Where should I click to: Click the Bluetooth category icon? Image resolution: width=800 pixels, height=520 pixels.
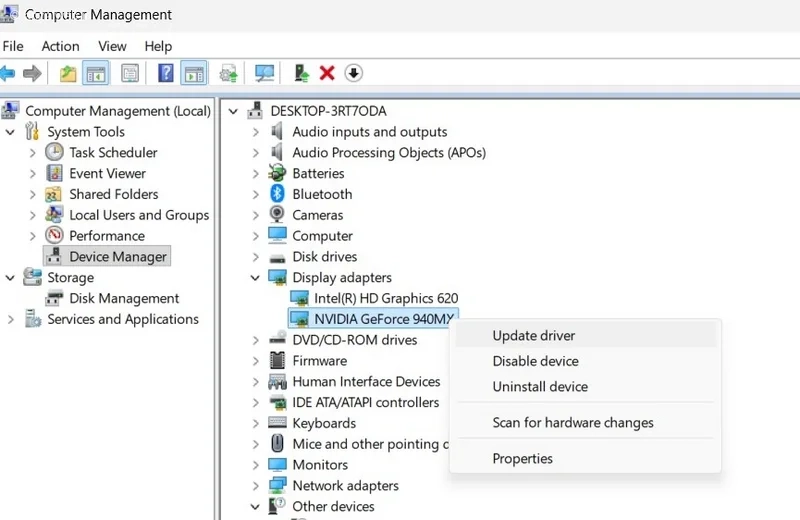277,194
